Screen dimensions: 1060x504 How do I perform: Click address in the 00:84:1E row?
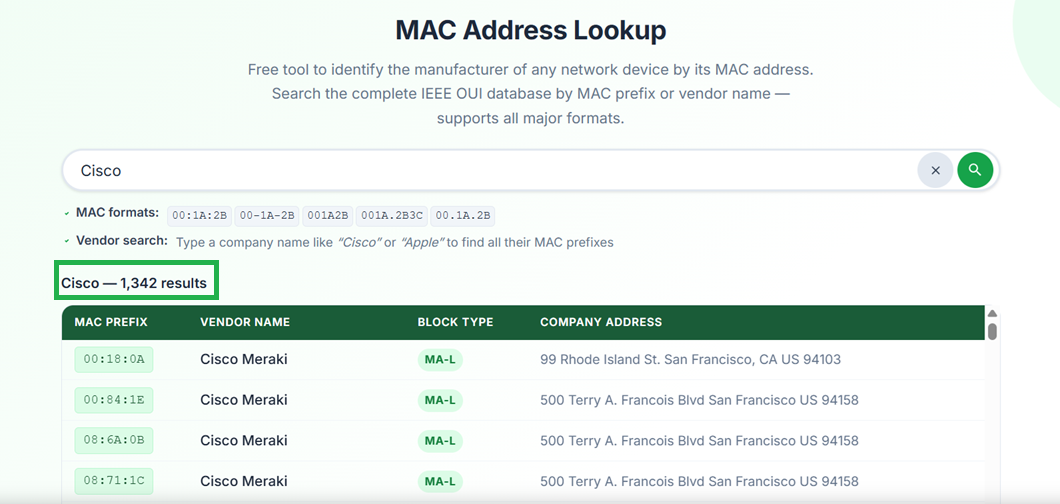click(699, 400)
